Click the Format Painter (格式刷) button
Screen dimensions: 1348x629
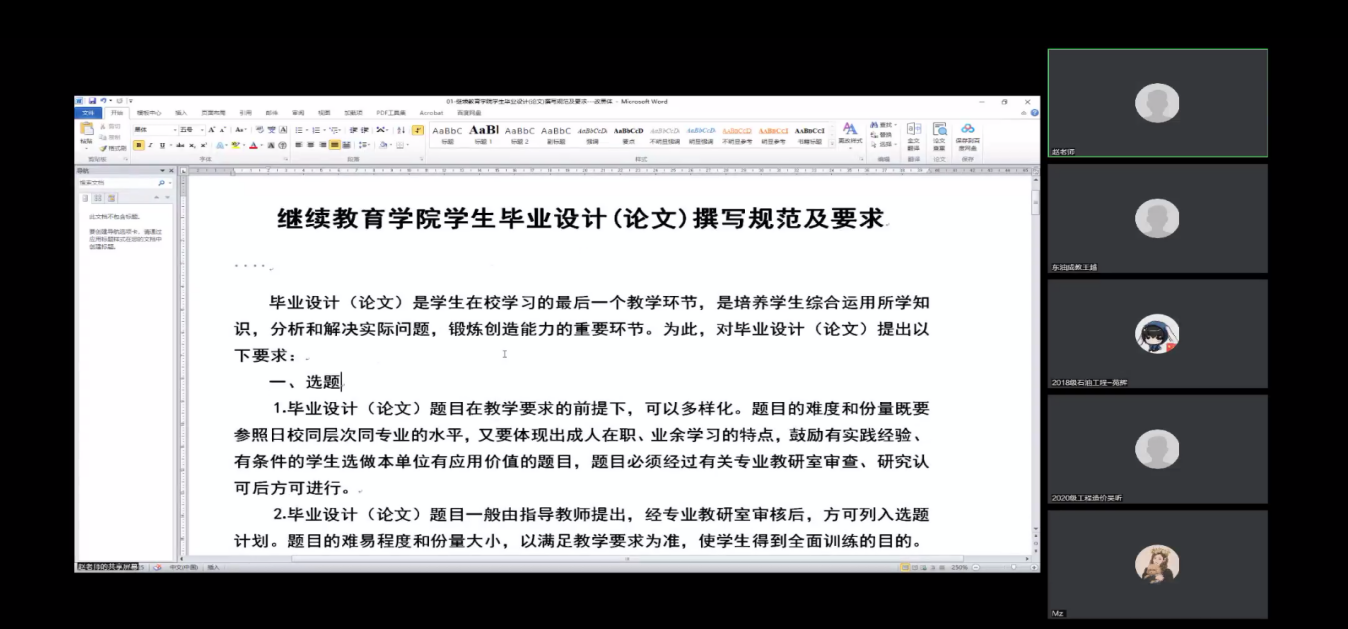coord(114,148)
